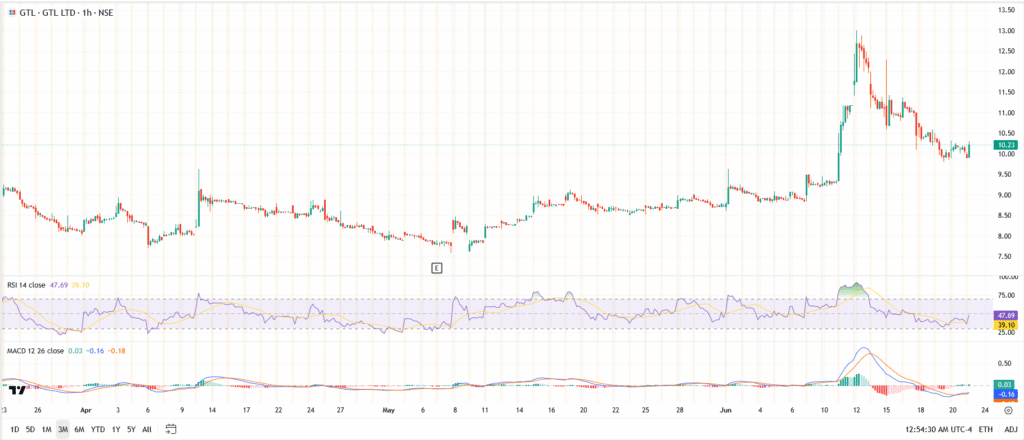
Task: Click the RSI value tag 47.69 on the axis
Action: click(1006, 316)
